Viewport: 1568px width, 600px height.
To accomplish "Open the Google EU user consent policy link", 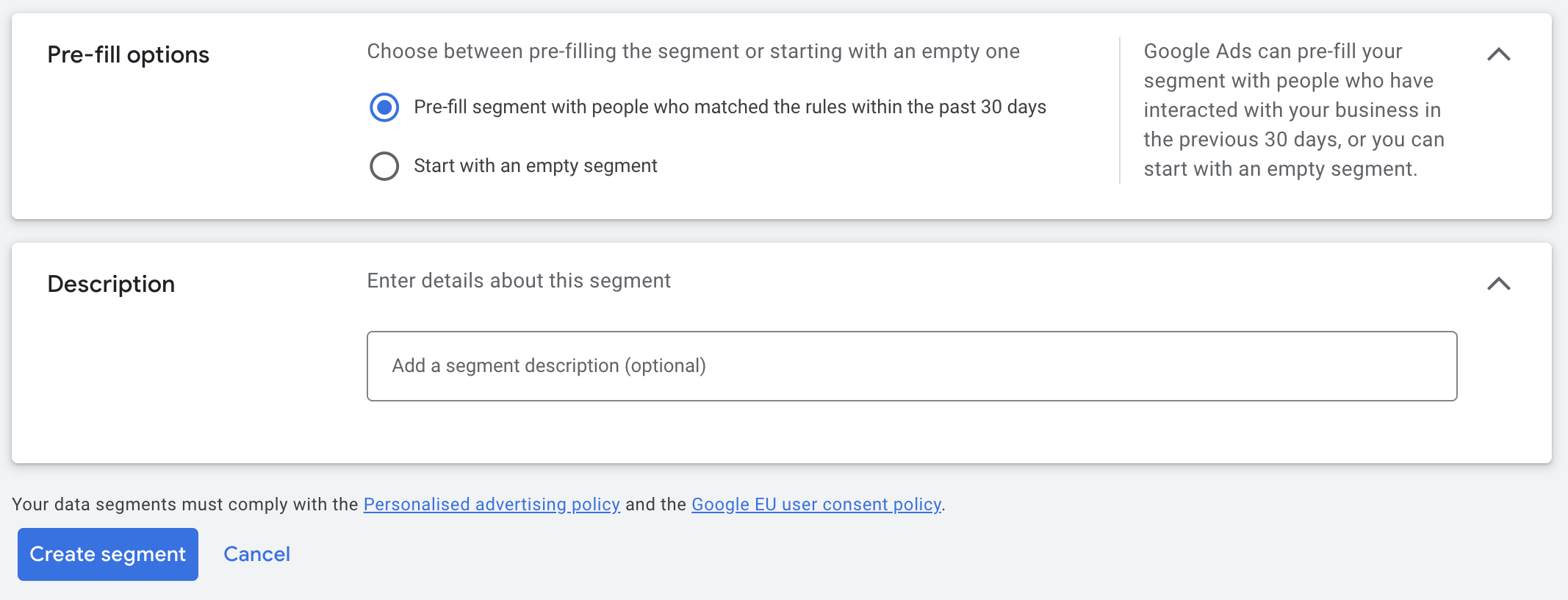I will click(x=816, y=504).
